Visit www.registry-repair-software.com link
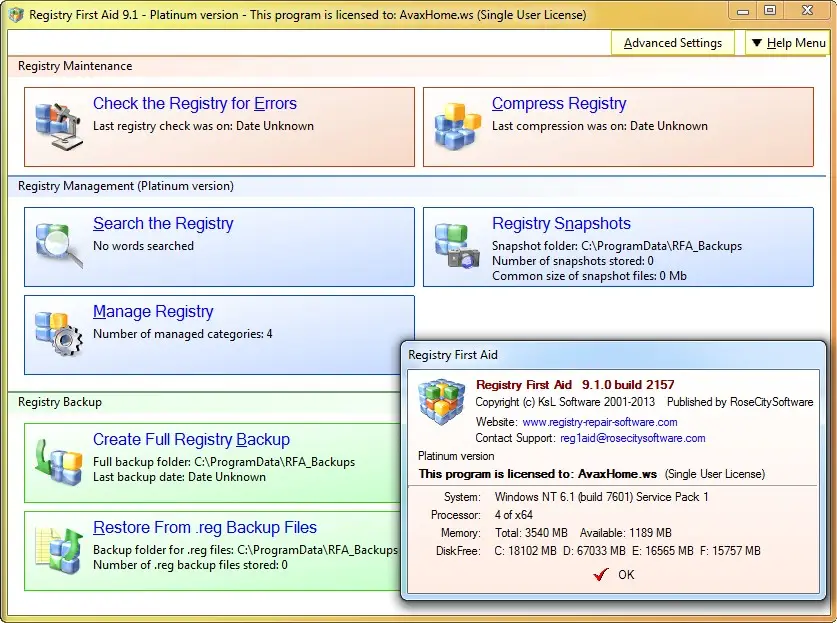The width and height of the screenshot is (837, 623). coord(600,422)
